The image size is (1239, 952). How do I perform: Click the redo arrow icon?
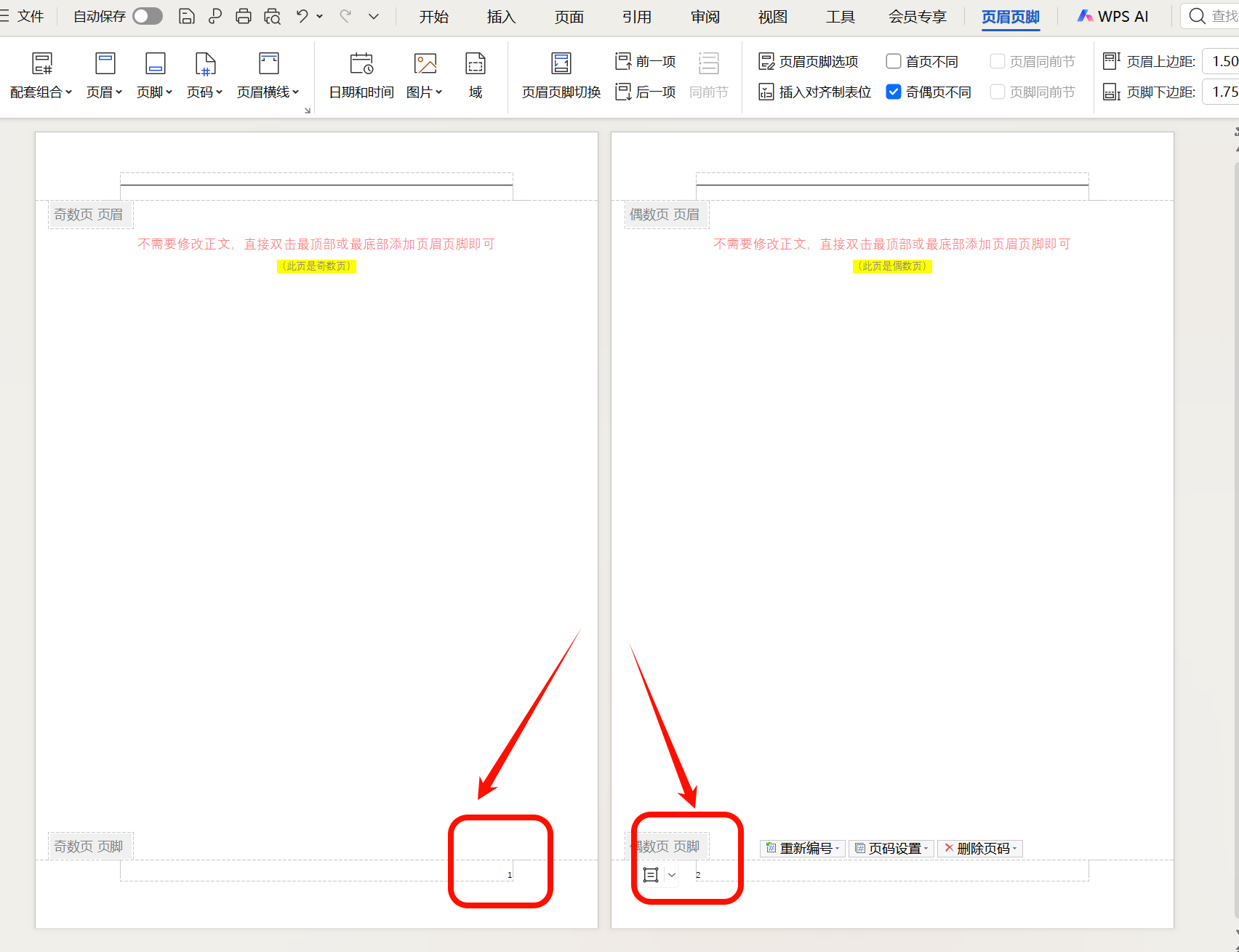click(x=345, y=16)
